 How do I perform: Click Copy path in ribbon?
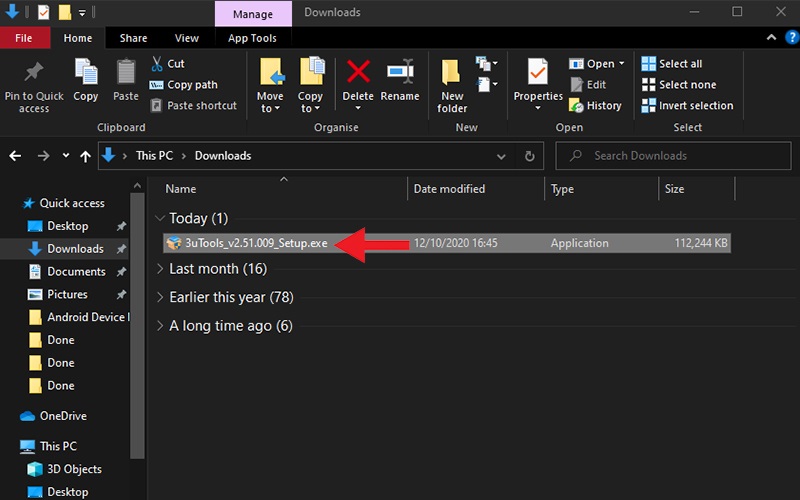(184, 85)
